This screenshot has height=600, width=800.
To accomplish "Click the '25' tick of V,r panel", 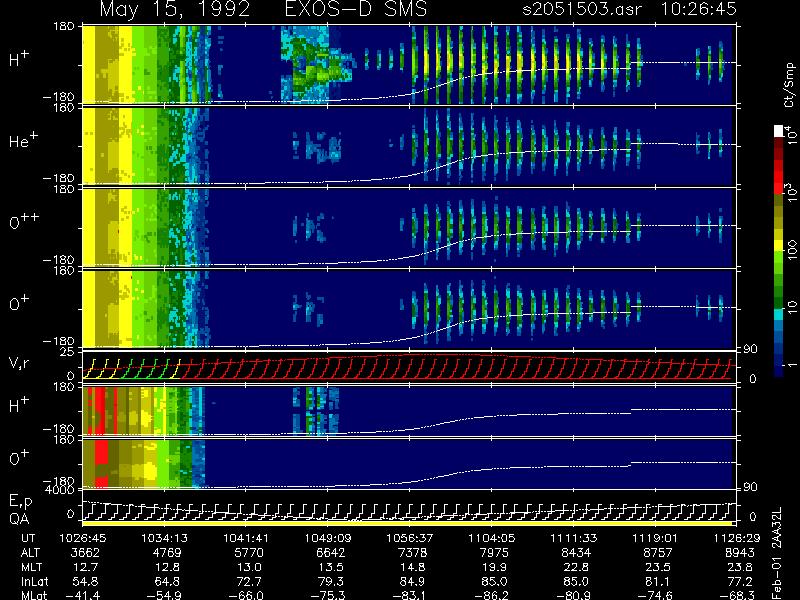I will pos(68,352).
